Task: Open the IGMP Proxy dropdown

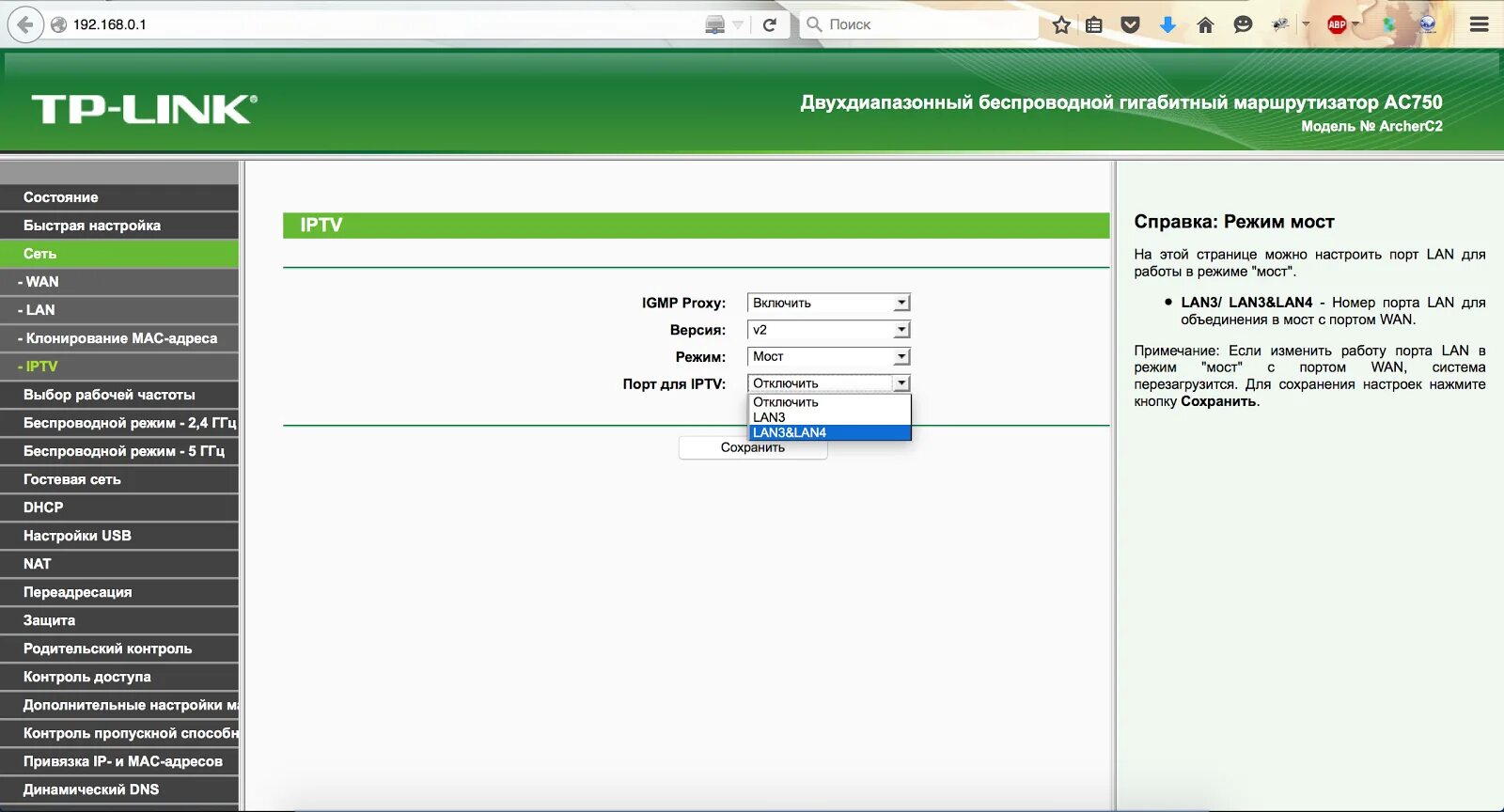Action: (829, 303)
